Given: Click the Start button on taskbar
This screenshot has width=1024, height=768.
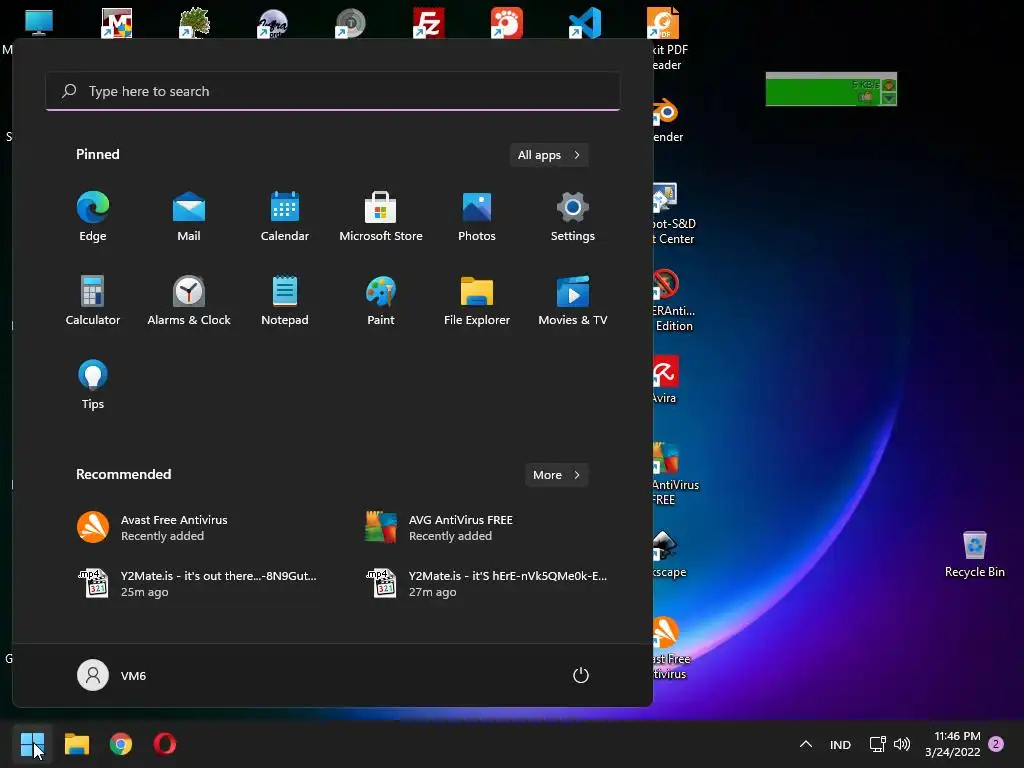Looking at the screenshot, I should point(32,744).
